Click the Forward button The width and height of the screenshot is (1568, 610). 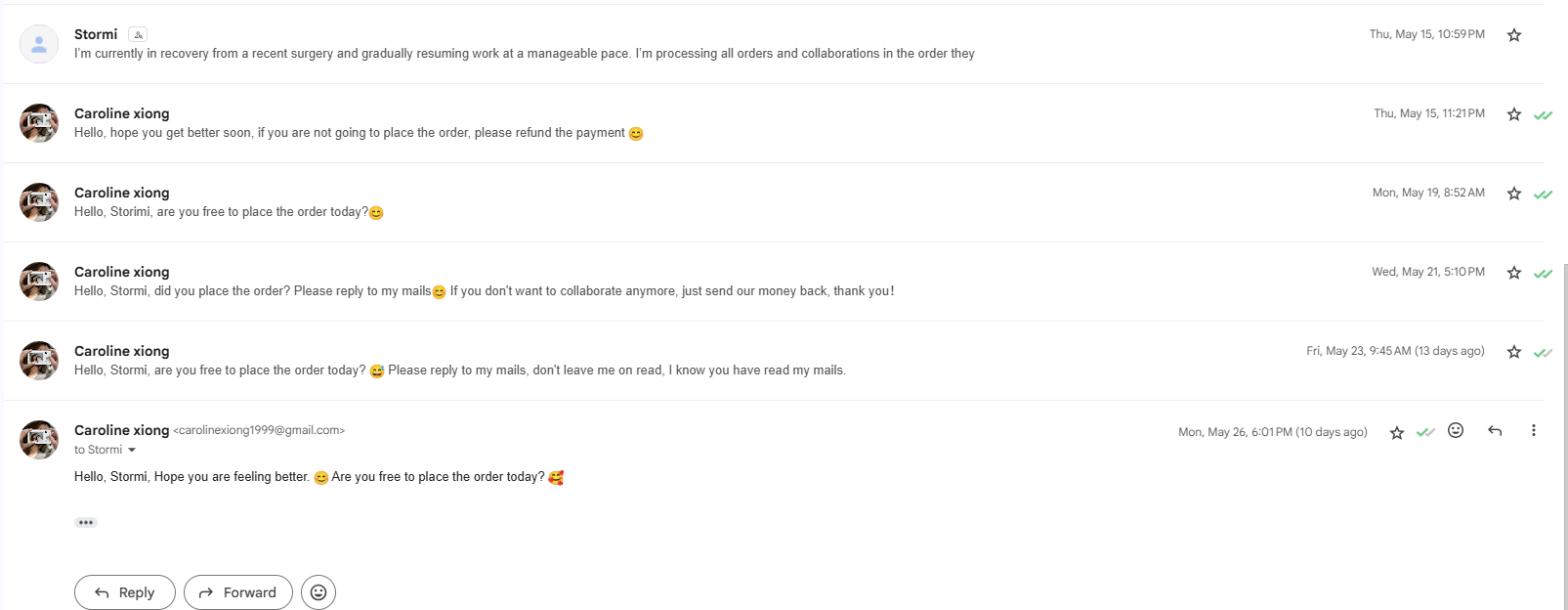tap(238, 592)
